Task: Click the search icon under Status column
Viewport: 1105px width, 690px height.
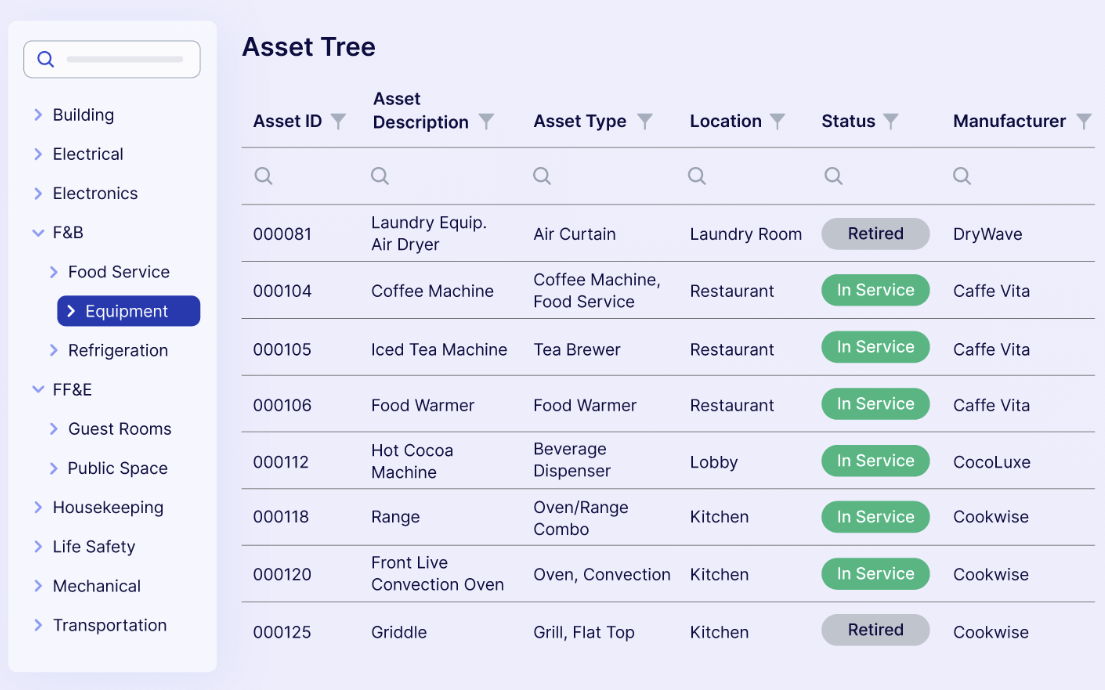Action: [833, 176]
